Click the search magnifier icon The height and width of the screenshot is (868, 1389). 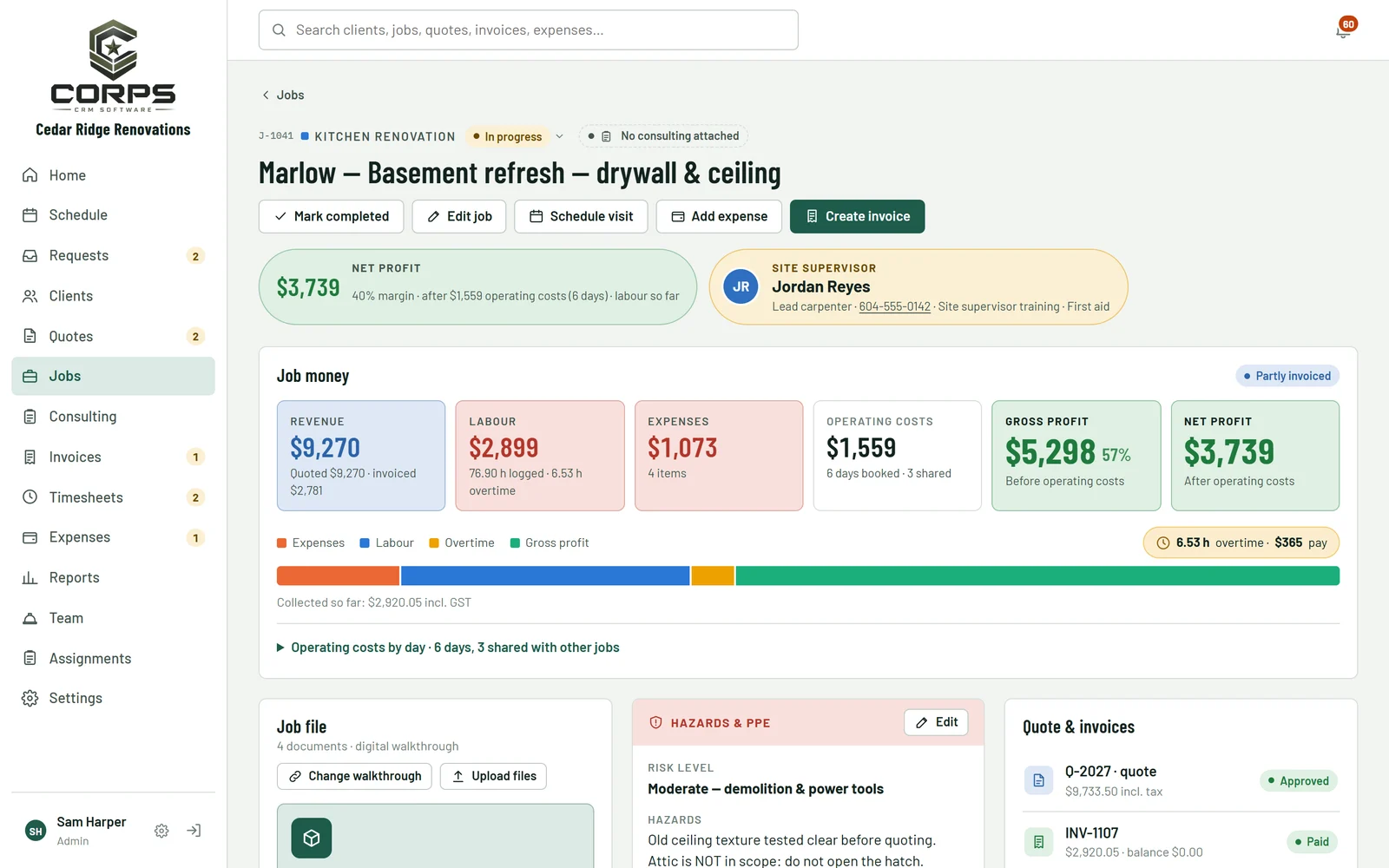(279, 30)
